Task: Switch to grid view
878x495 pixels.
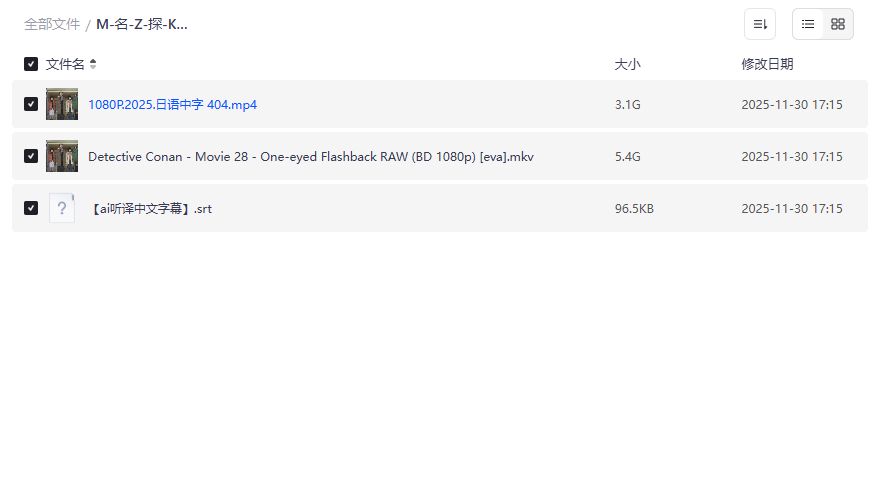Action: (838, 24)
